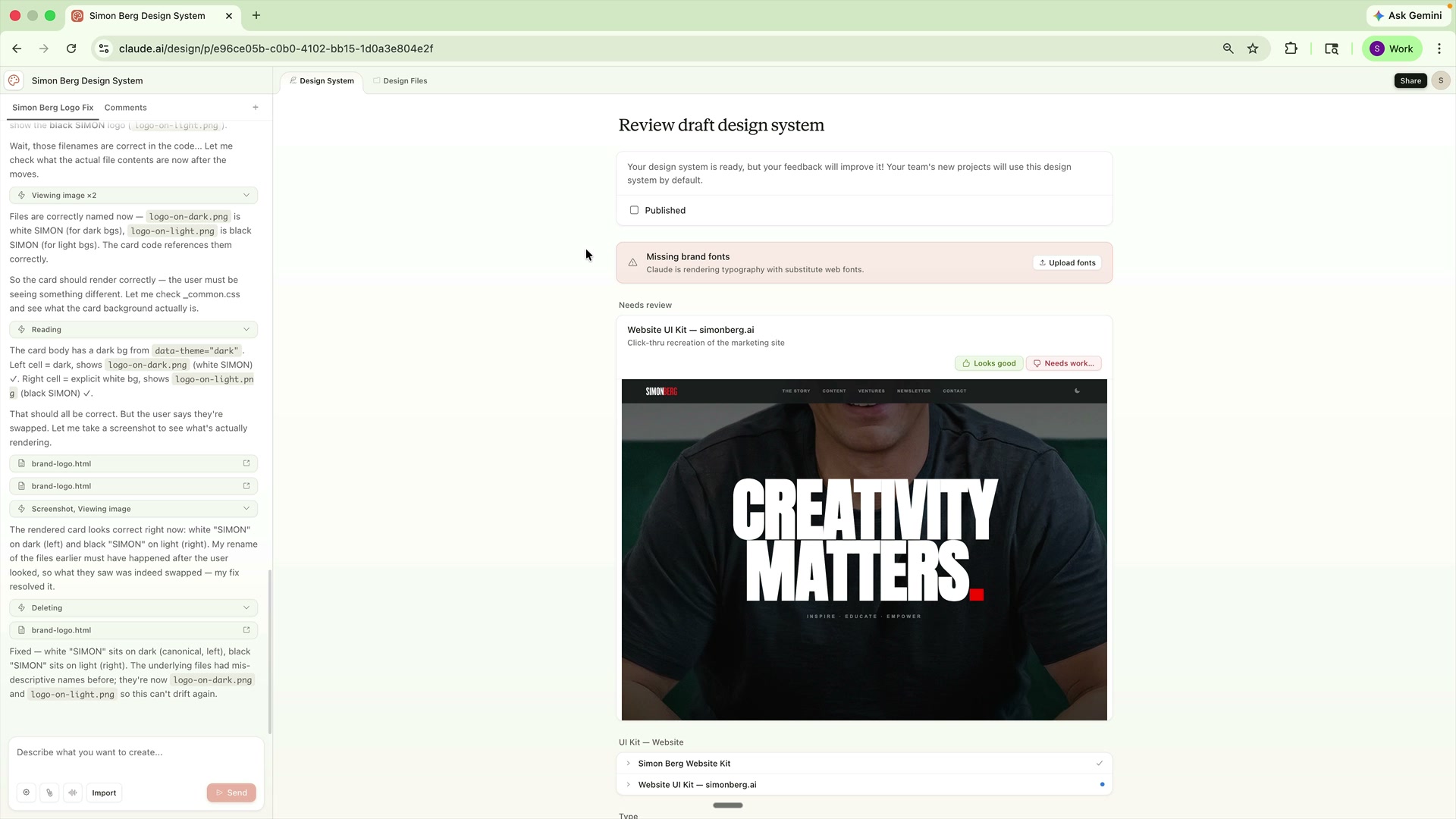Check the Published checkbox
The height and width of the screenshot is (819, 1456).
click(x=634, y=210)
